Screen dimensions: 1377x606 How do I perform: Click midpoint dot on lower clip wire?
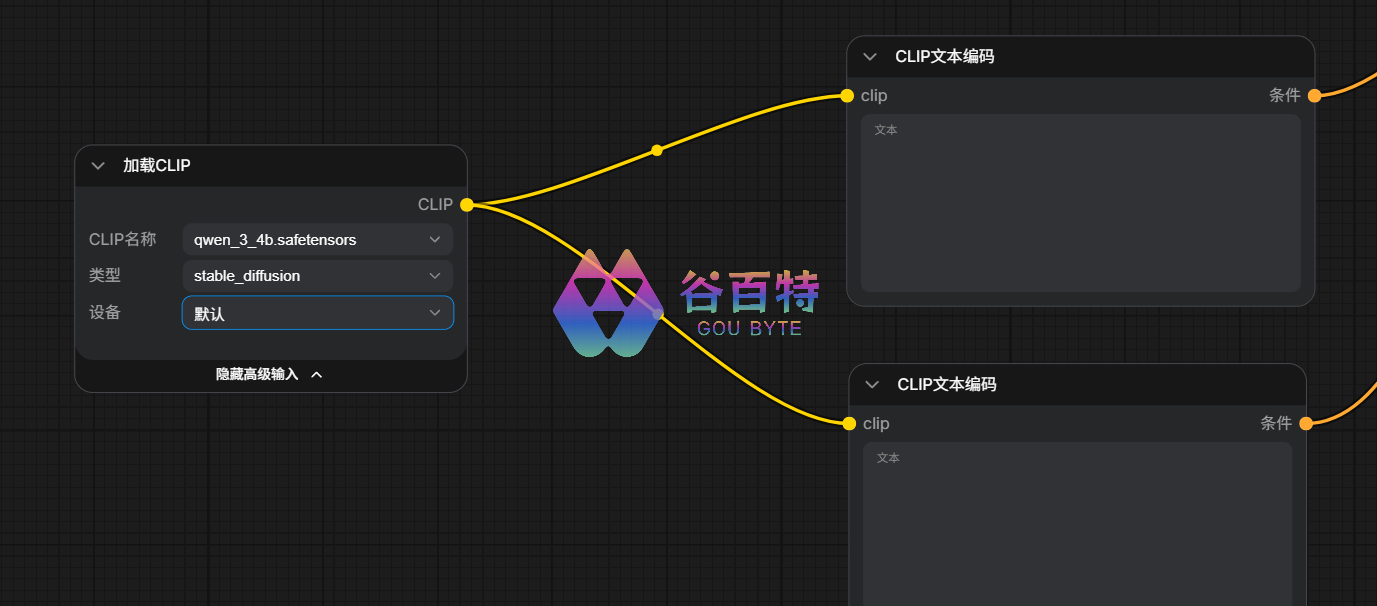657,314
